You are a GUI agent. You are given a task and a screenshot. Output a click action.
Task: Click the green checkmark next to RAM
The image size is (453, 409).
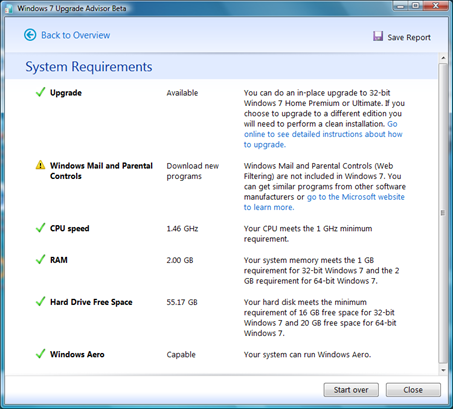tap(40, 259)
